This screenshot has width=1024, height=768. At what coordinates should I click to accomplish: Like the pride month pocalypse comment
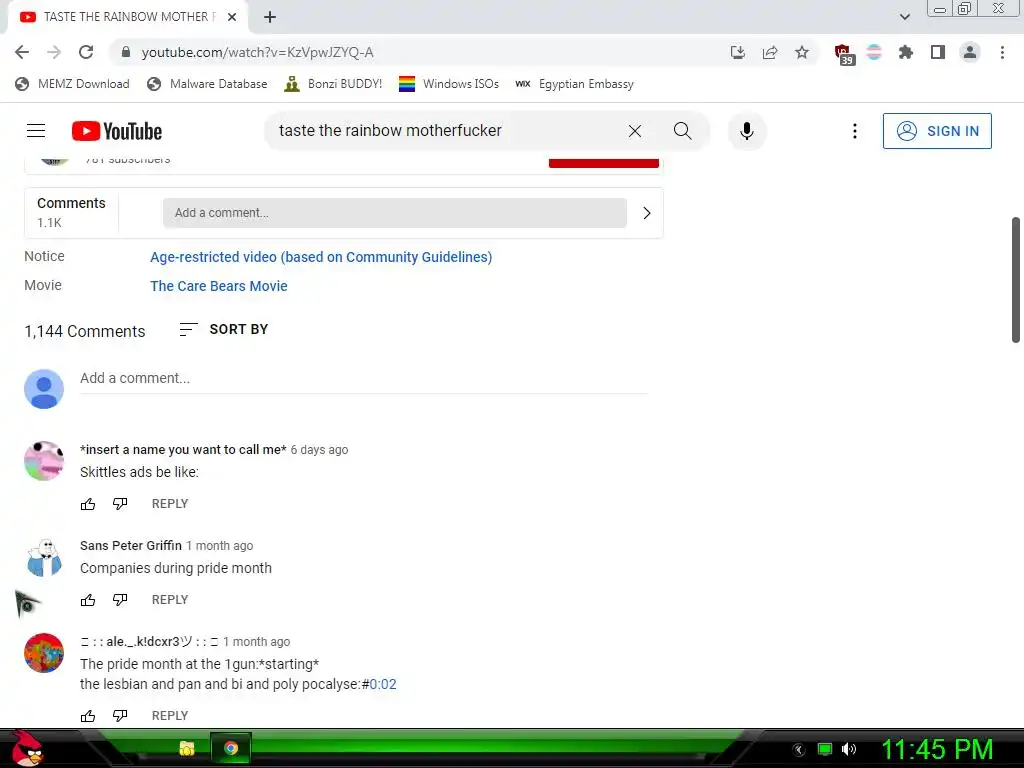[88, 716]
